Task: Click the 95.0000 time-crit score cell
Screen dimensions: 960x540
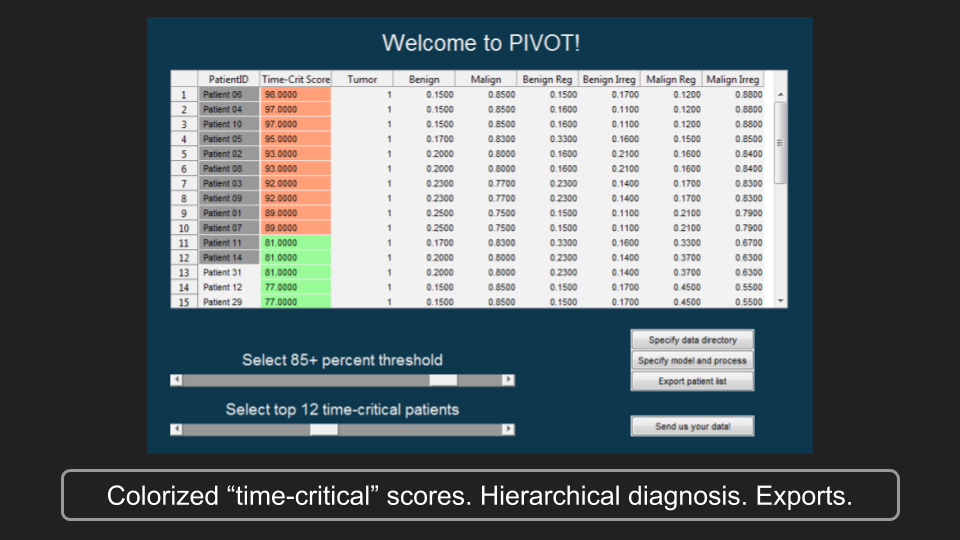Action: (x=296, y=139)
